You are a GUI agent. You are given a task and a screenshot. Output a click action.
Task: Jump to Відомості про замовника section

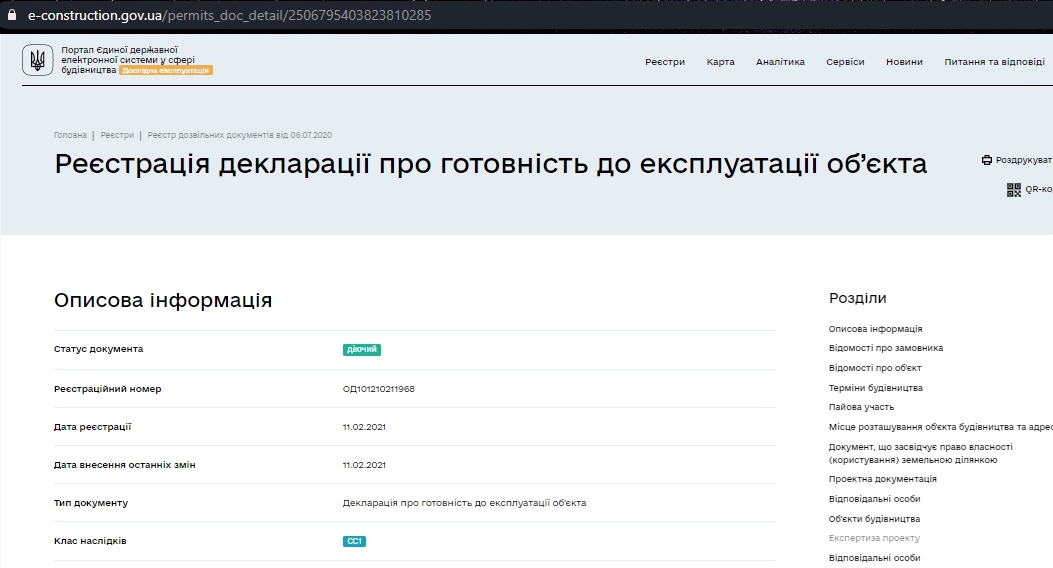[886, 348]
